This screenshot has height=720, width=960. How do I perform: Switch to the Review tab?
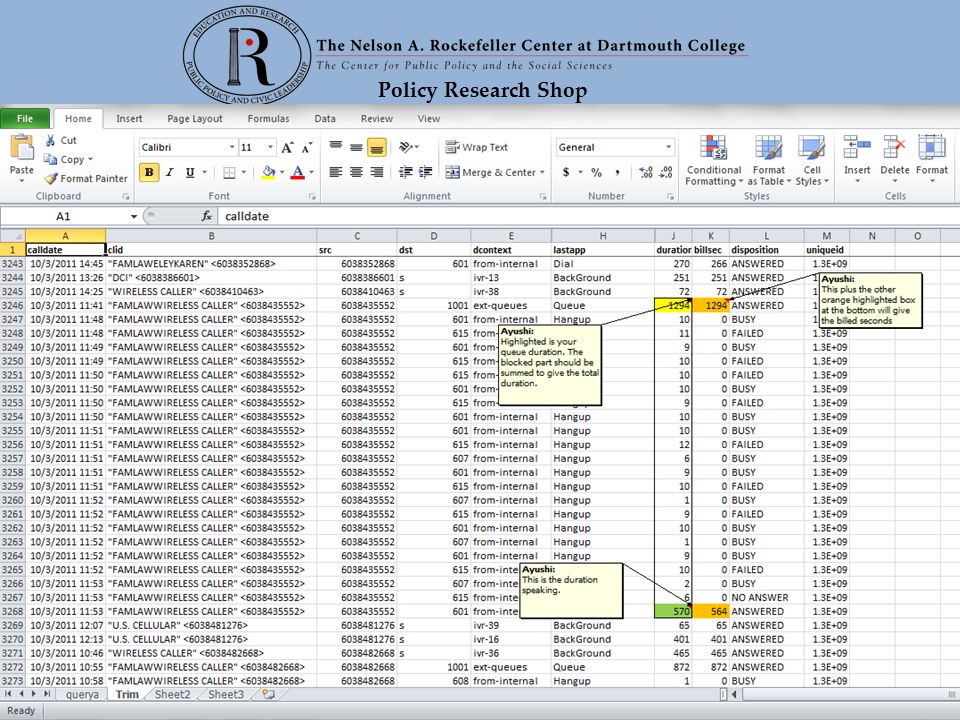point(377,119)
